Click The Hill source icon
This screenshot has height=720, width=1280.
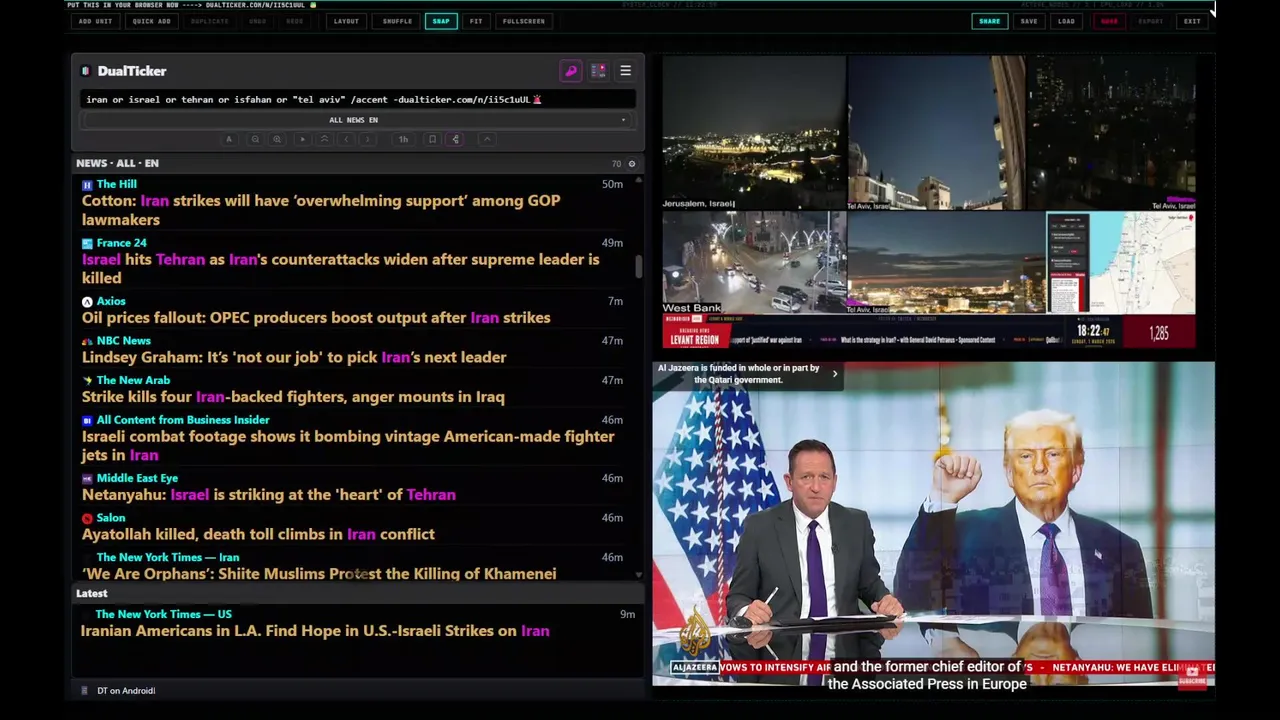pos(87,185)
